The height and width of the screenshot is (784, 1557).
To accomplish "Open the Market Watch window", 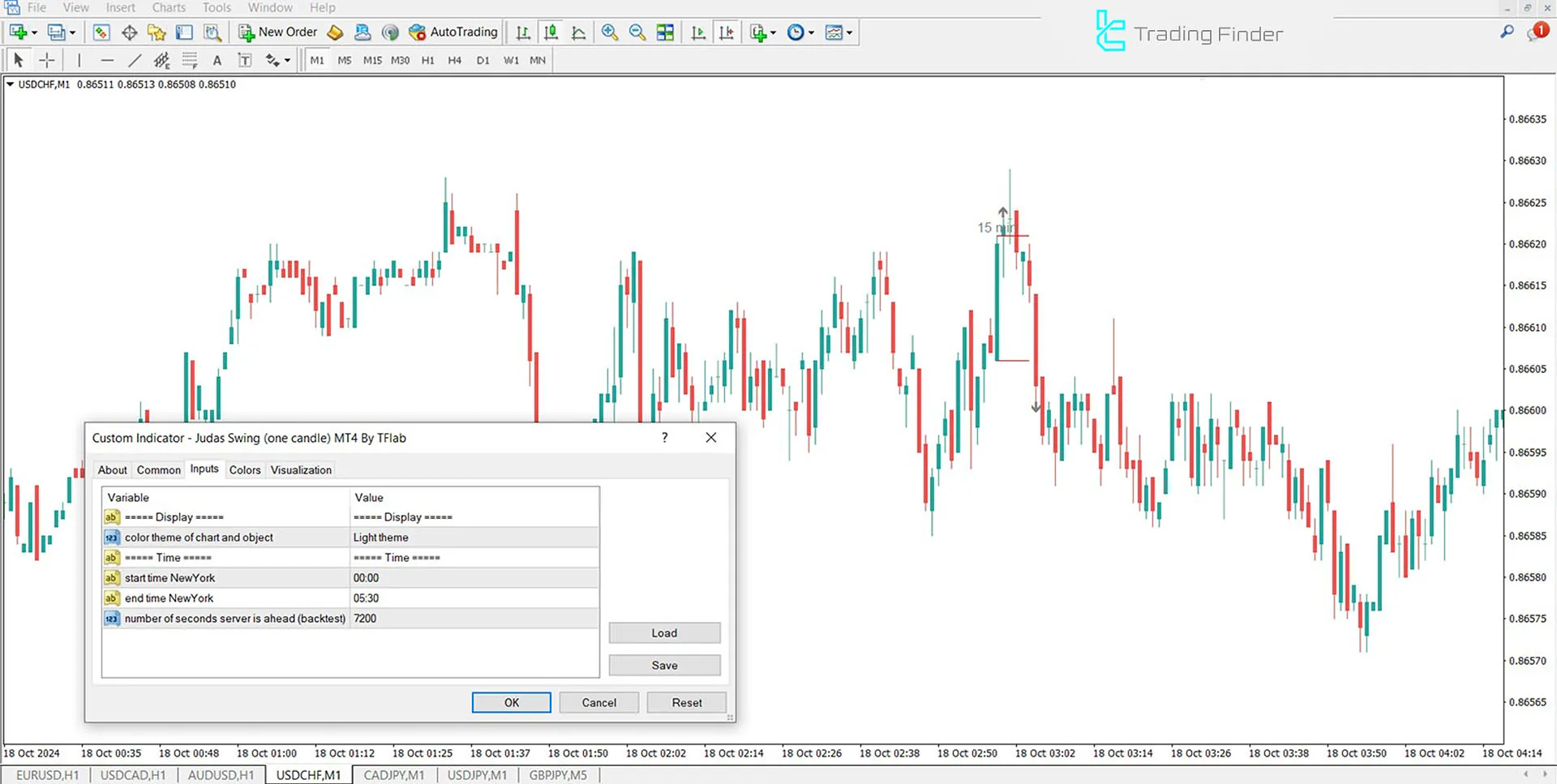I will point(101,32).
